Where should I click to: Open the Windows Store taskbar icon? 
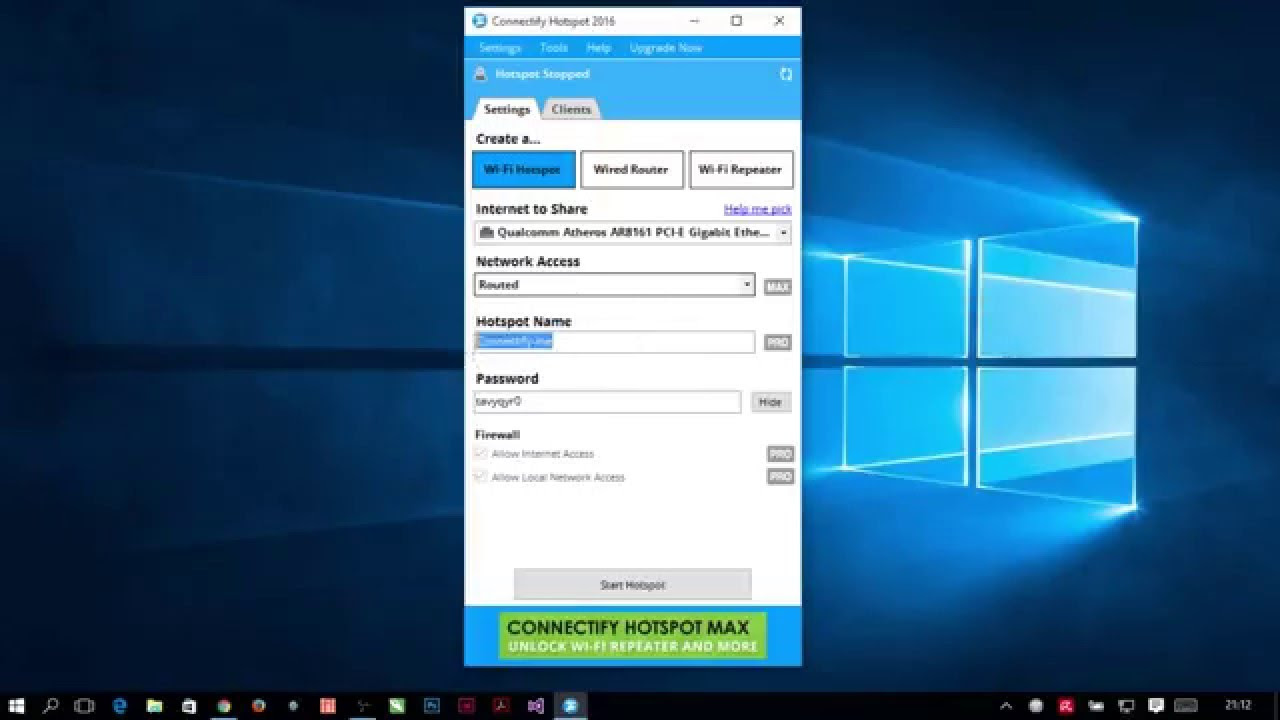pyautogui.click(x=189, y=705)
